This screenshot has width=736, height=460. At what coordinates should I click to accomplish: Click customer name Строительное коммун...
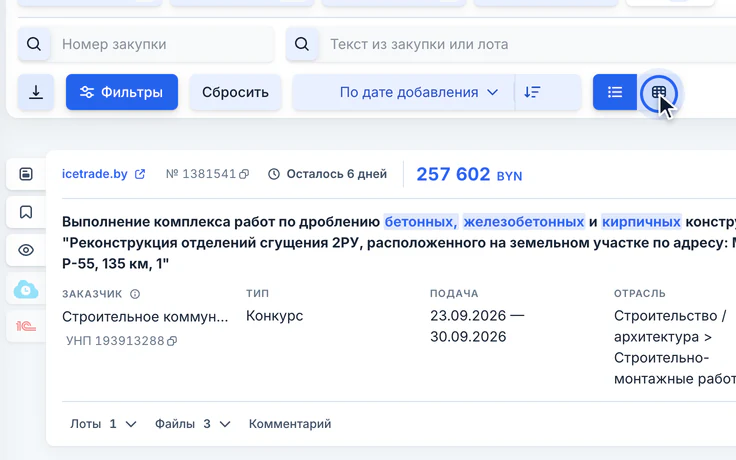[145, 317]
